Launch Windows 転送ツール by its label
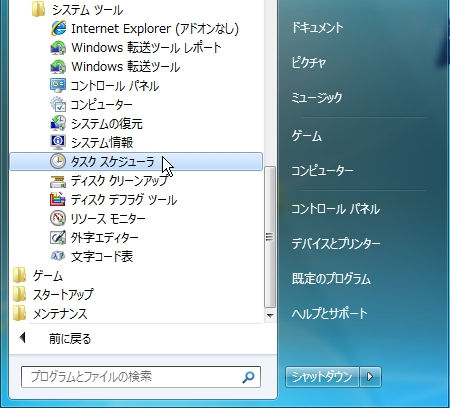The height and width of the screenshot is (408, 450). point(126,67)
